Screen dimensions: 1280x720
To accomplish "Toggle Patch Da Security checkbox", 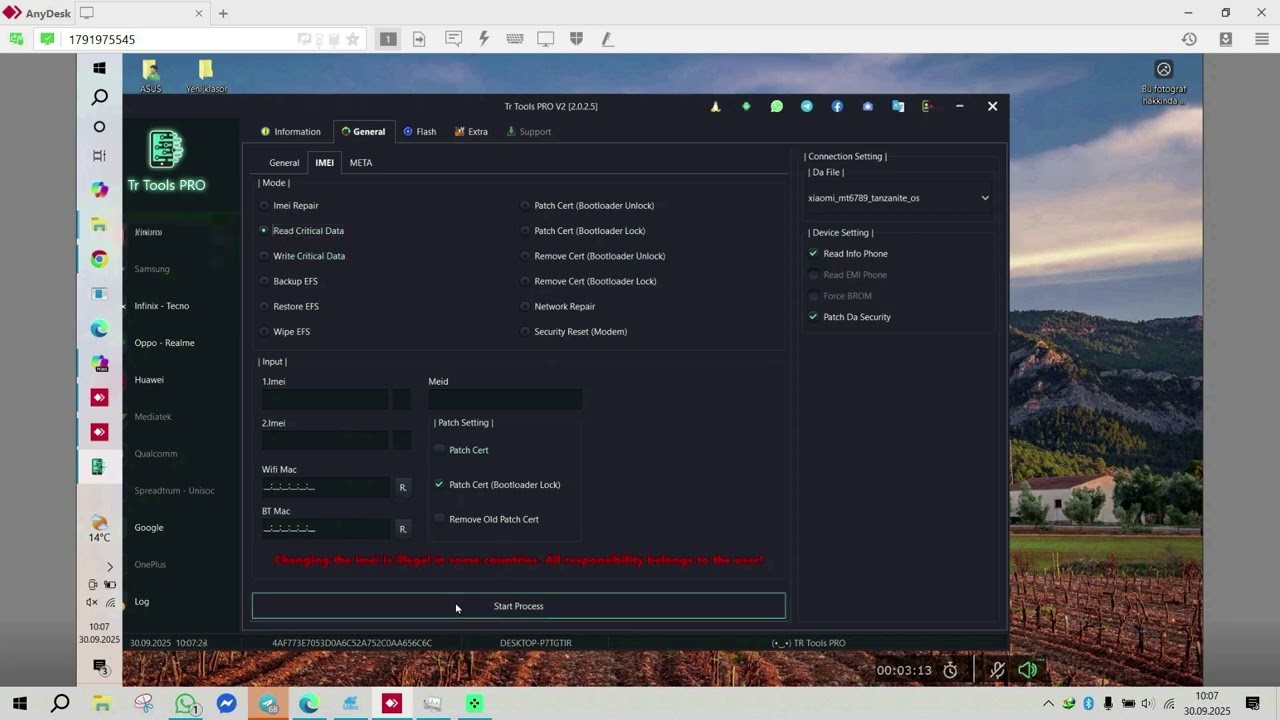I will coord(813,317).
